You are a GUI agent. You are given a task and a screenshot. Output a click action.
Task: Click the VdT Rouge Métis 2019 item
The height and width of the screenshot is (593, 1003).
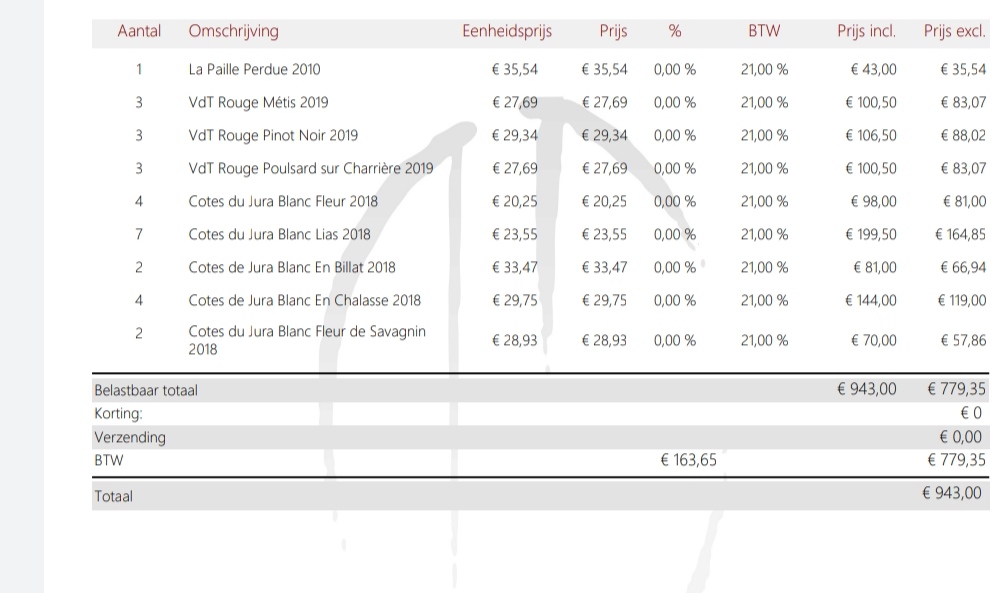pos(258,102)
